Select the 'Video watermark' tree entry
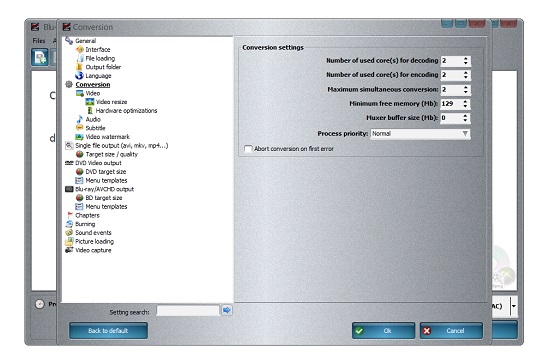Screen dimensions: 550x364 point(107,137)
